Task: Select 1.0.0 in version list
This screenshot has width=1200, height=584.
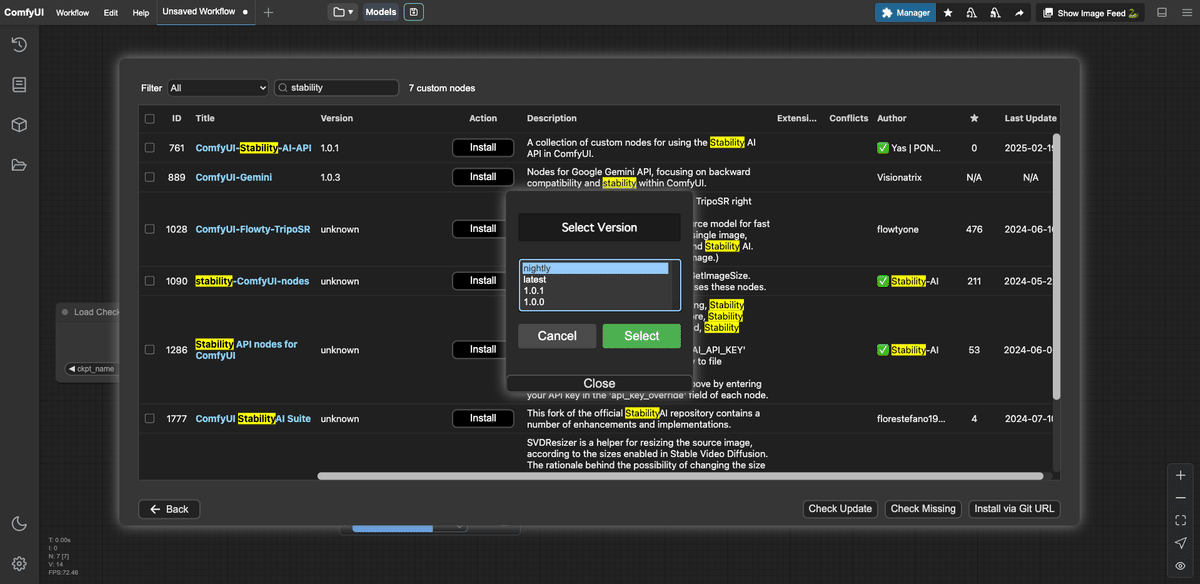Action: [595, 302]
